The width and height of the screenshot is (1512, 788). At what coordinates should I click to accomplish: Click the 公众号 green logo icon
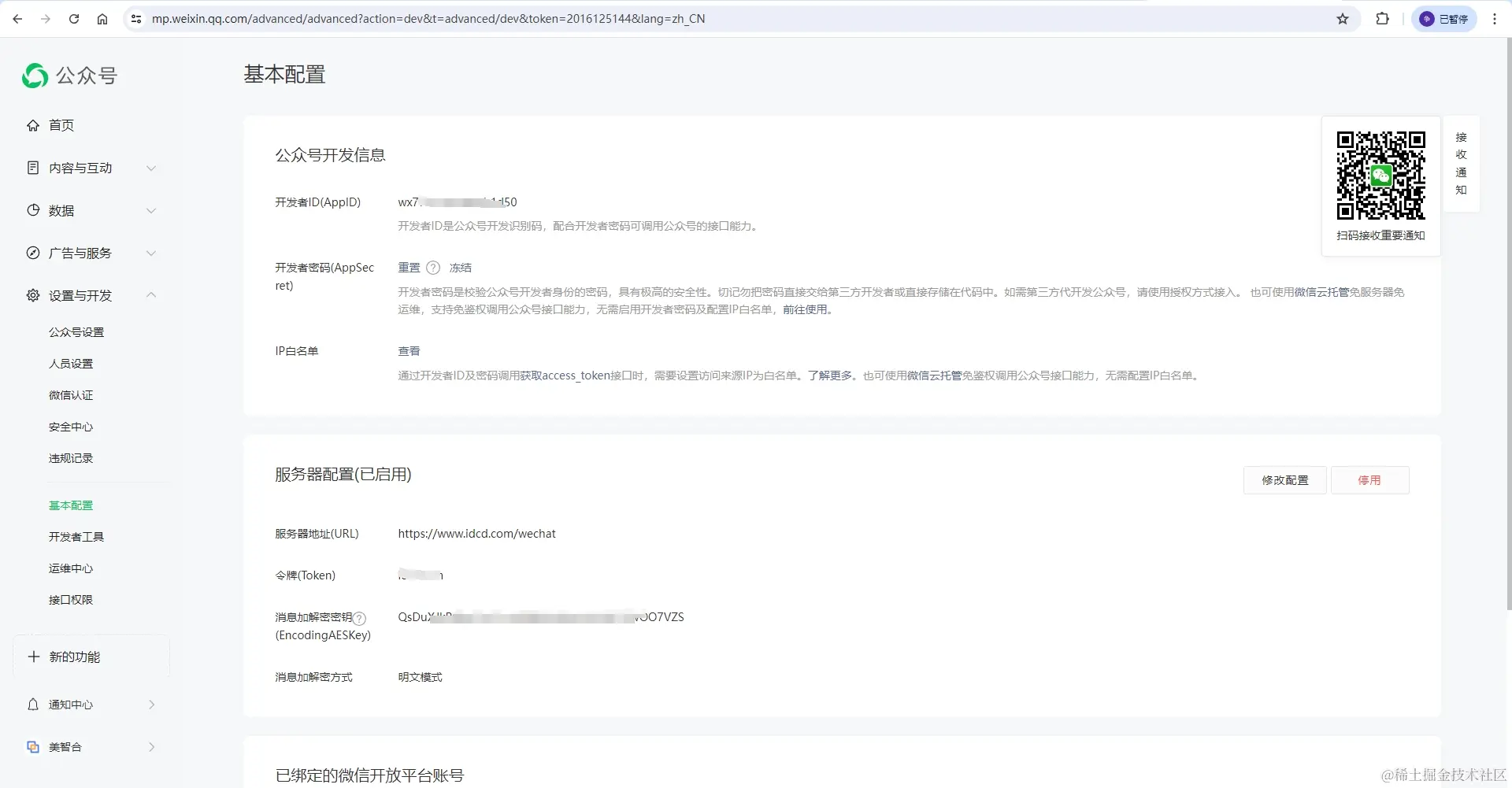point(34,76)
